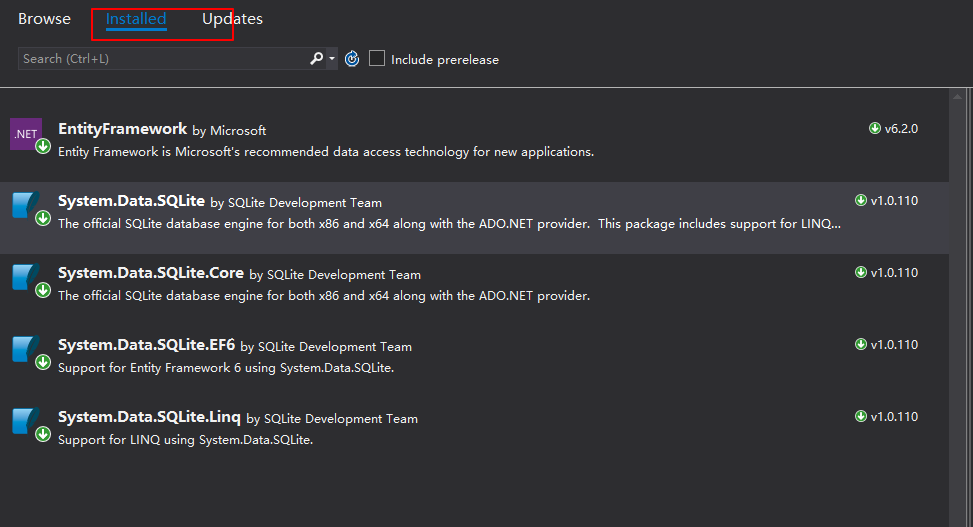Click 'Support for Entity Framework 6' description
Viewport: 973px width, 527px height.
click(x=226, y=367)
